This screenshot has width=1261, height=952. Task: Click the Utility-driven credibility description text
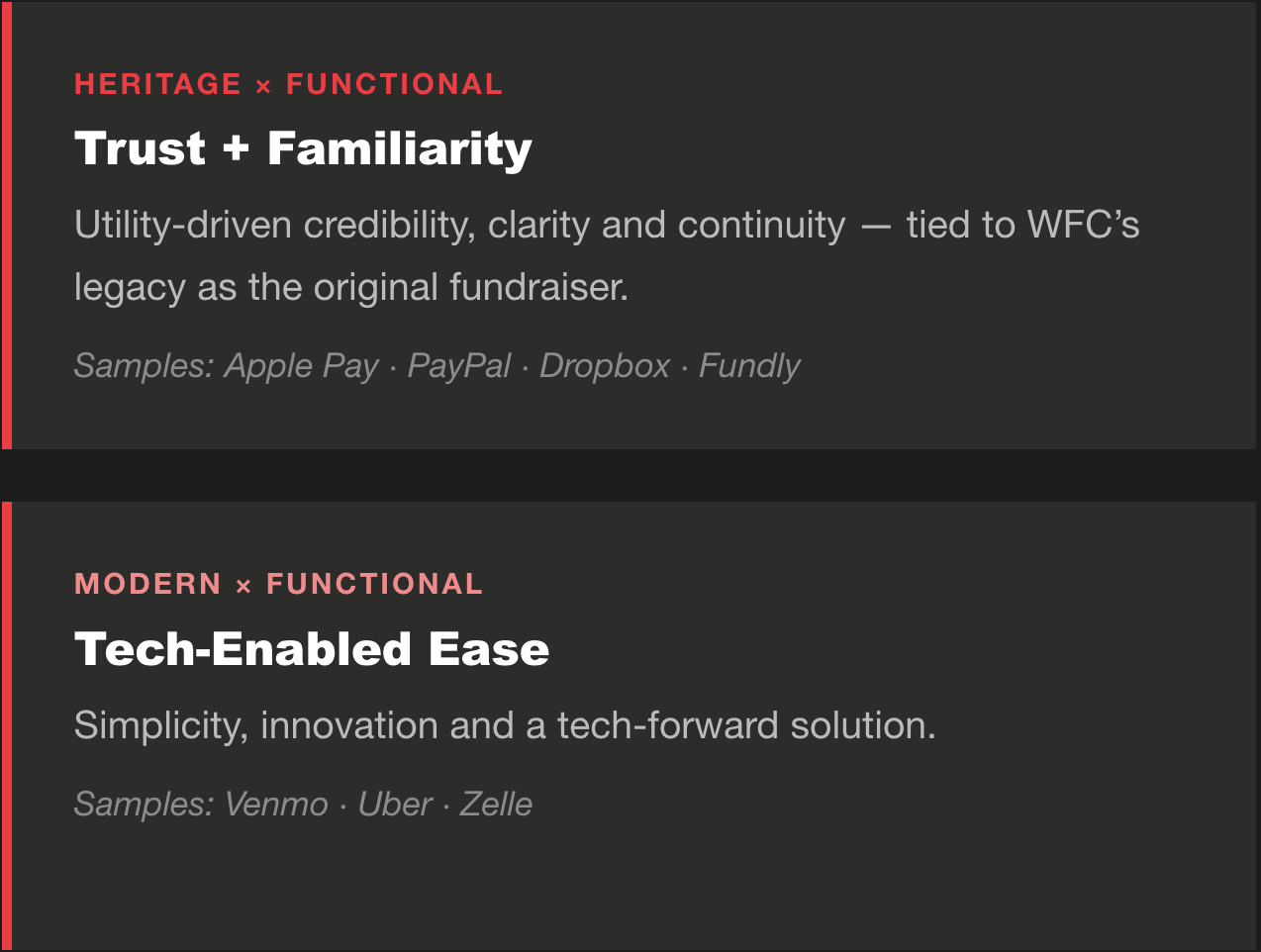click(607, 255)
